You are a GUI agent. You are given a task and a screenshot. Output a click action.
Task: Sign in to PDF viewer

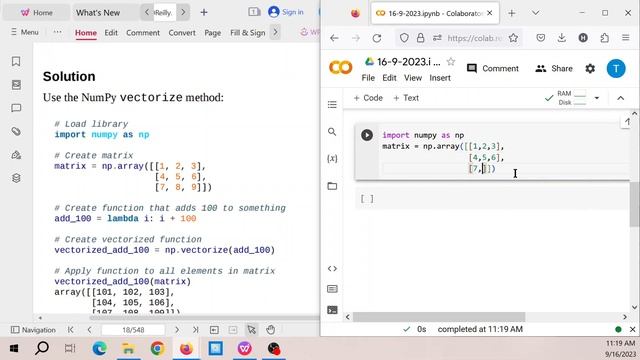coord(286,12)
